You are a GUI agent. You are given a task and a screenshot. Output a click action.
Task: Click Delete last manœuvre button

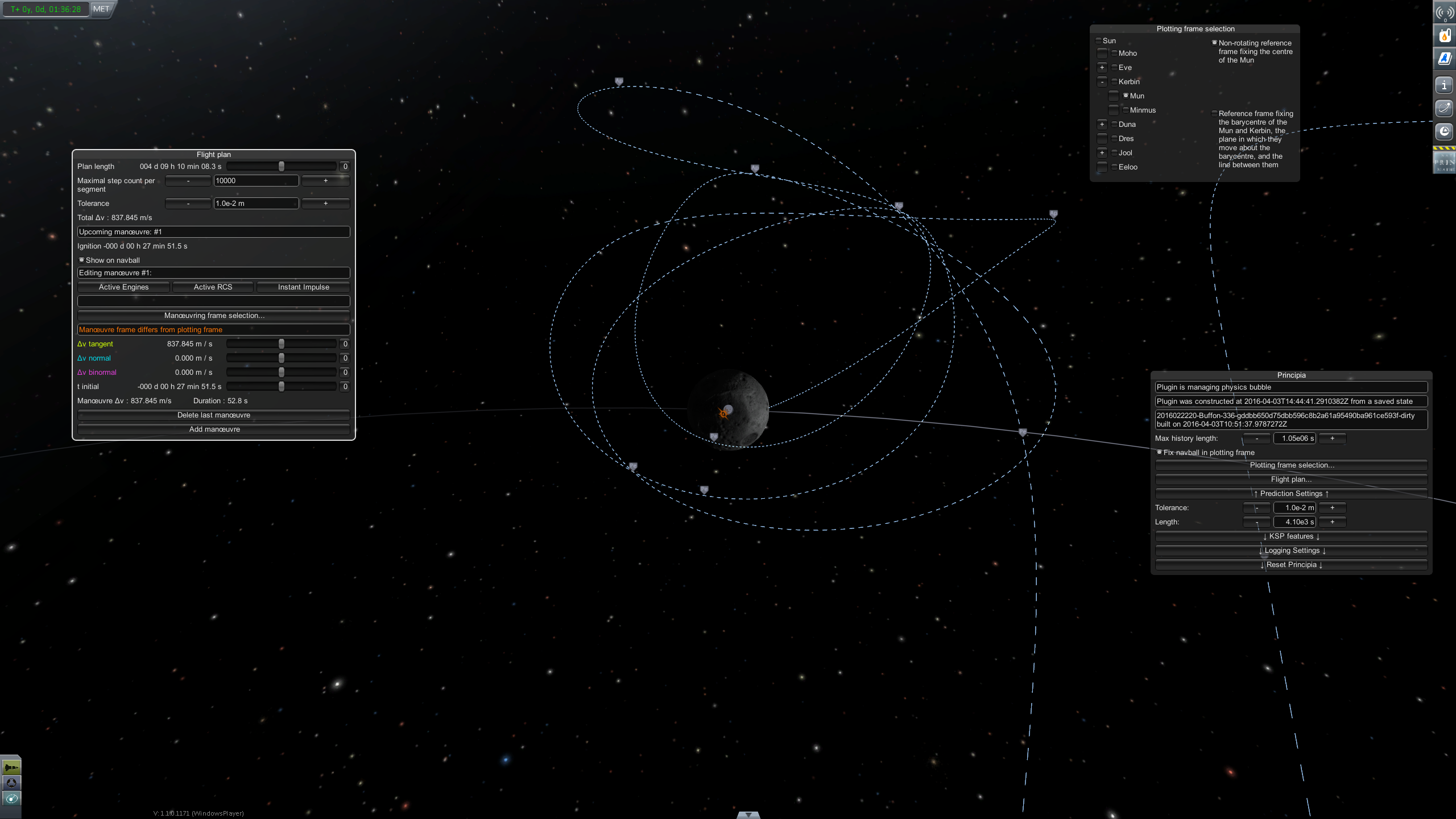click(214, 415)
